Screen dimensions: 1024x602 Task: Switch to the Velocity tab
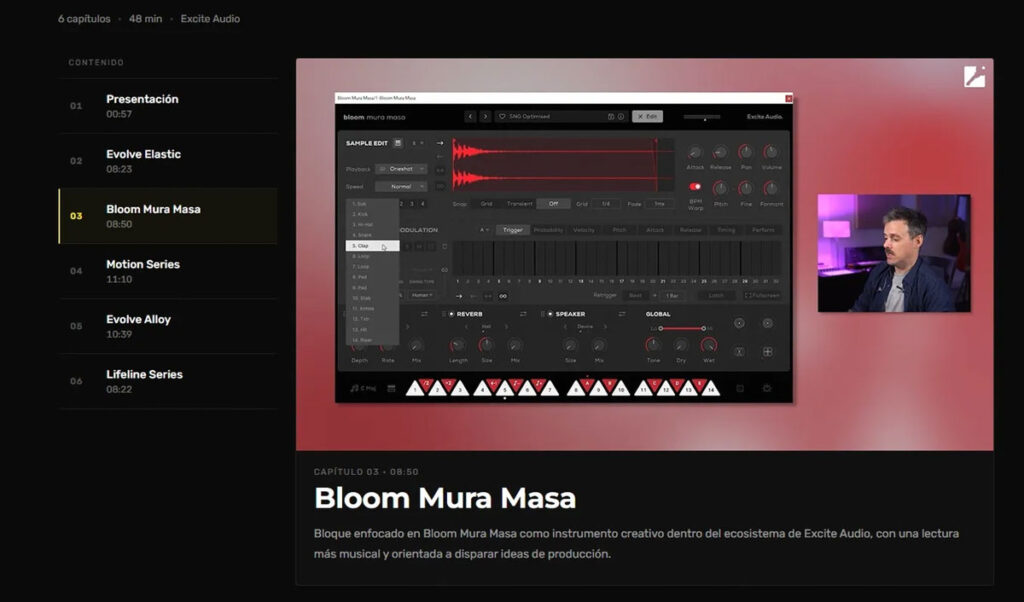584,230
